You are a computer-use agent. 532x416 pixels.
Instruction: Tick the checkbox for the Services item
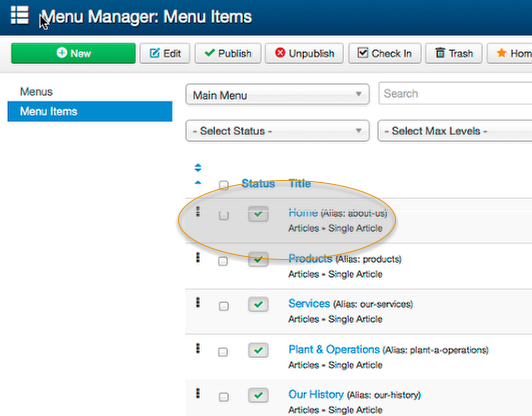224,306
